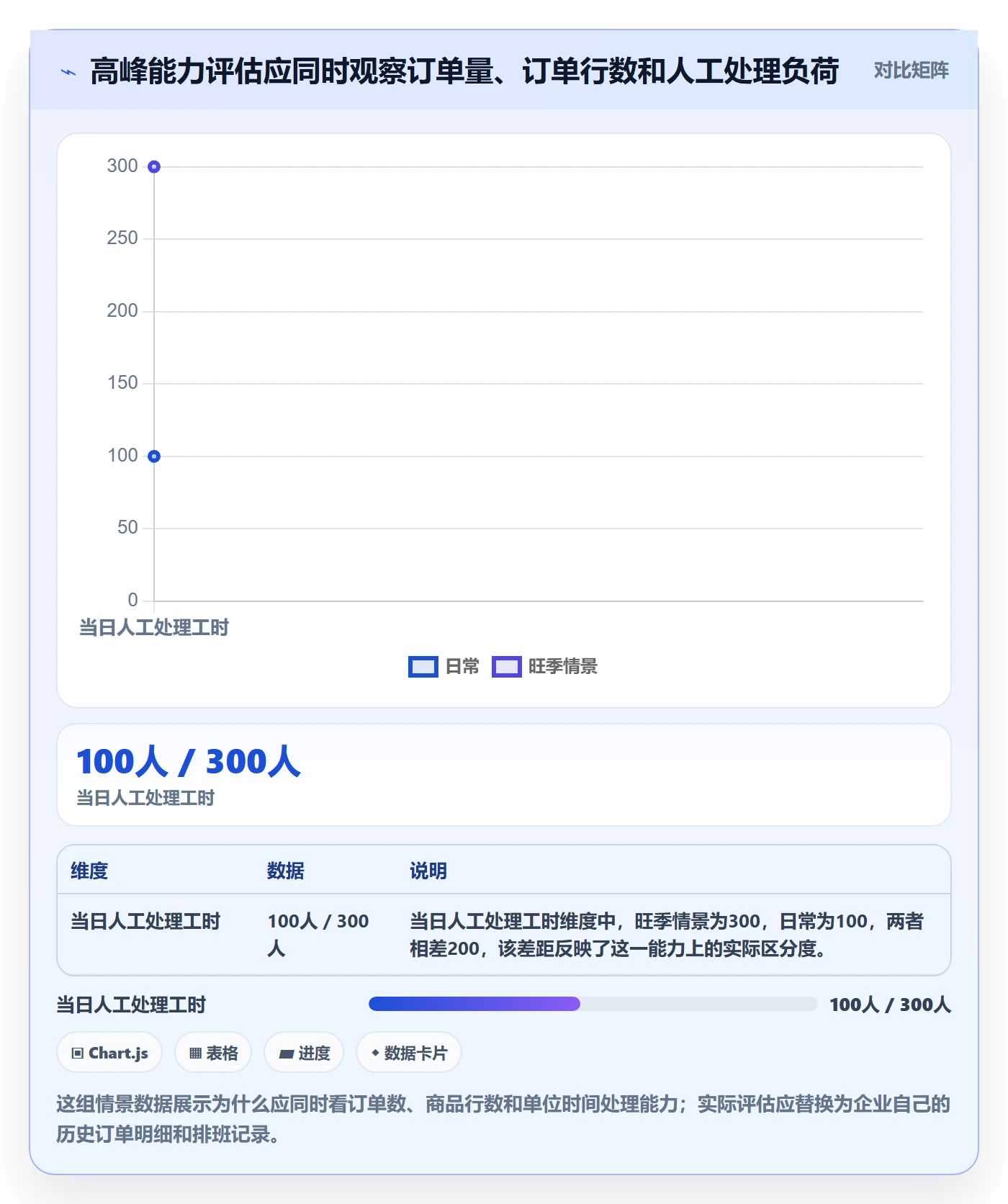This screenshot has width=1008, height=1204.
Task: Click the 进度 tag chip
Action: pos(304,1053)
